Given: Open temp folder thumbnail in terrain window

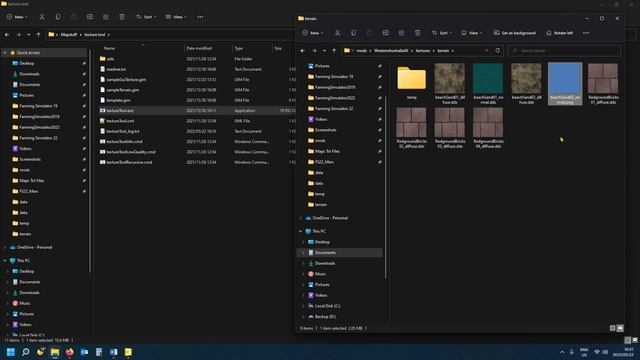Looking at the screenshot, I should 411,82.
